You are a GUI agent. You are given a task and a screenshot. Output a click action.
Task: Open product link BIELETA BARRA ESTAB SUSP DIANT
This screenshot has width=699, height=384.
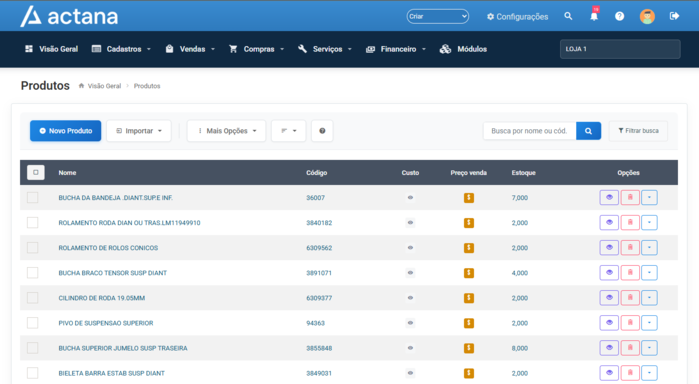click(111, 373)
